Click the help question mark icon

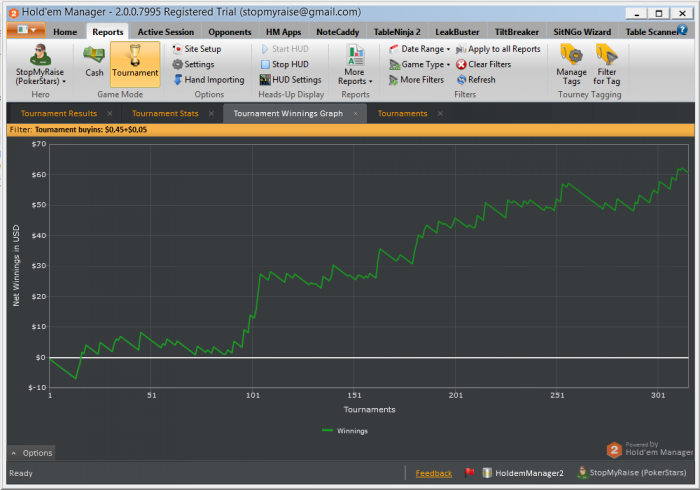click(682, 29)
